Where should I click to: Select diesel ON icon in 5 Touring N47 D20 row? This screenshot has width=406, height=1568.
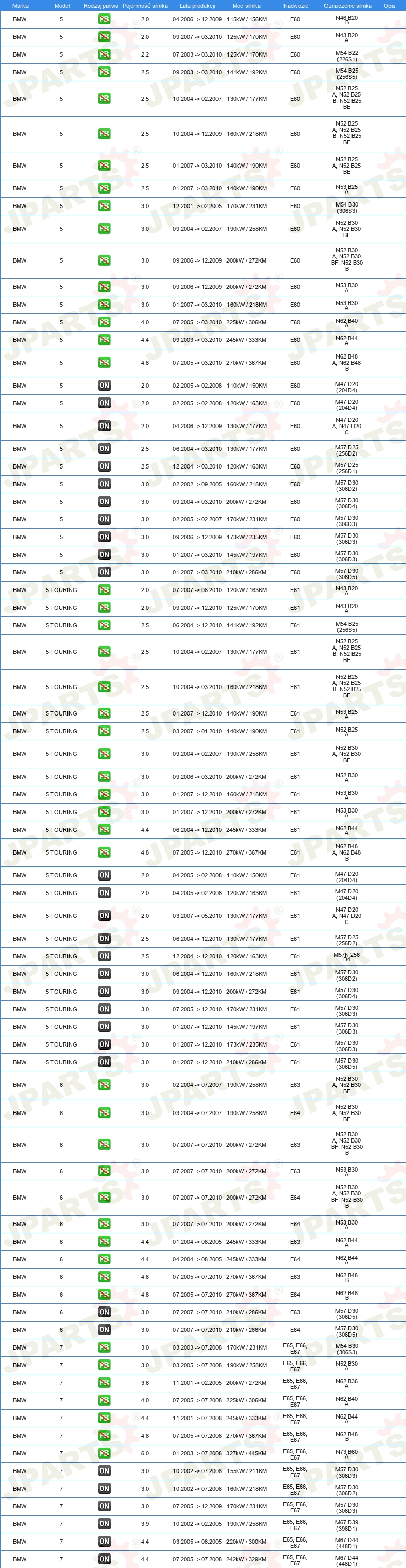pos(104,915)
